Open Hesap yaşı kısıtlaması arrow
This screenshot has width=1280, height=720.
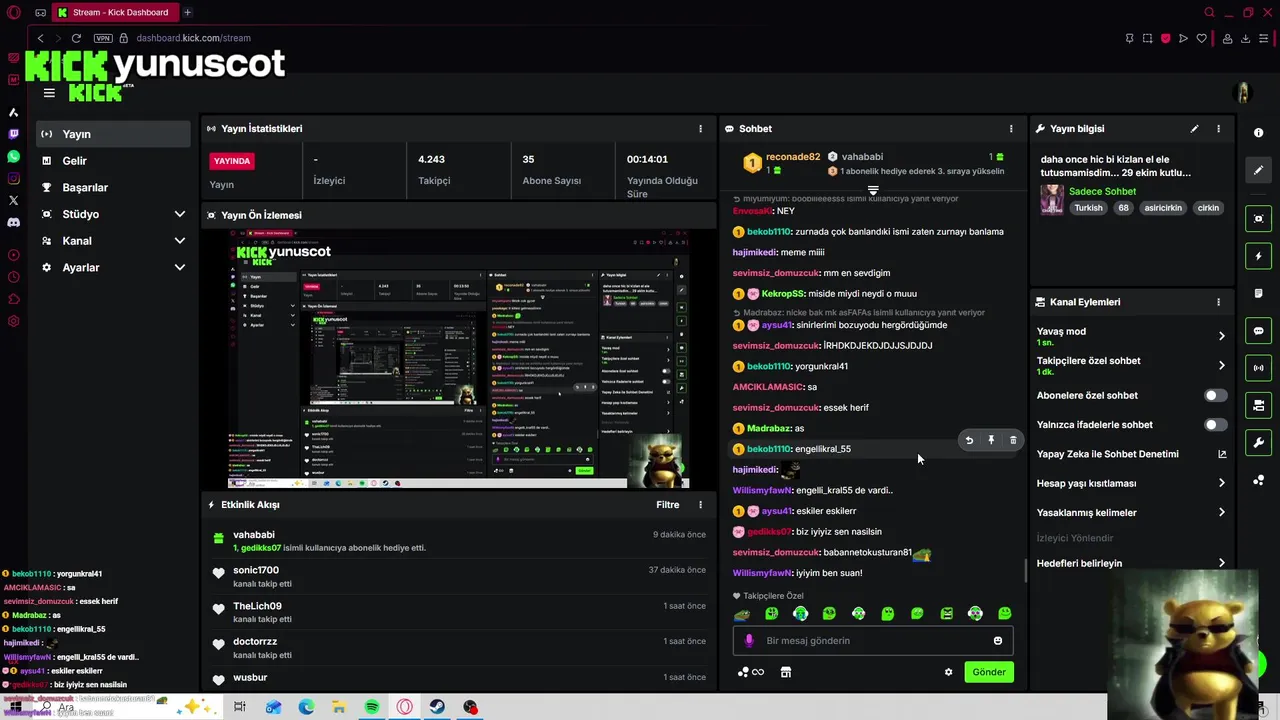click(1221, 483)
